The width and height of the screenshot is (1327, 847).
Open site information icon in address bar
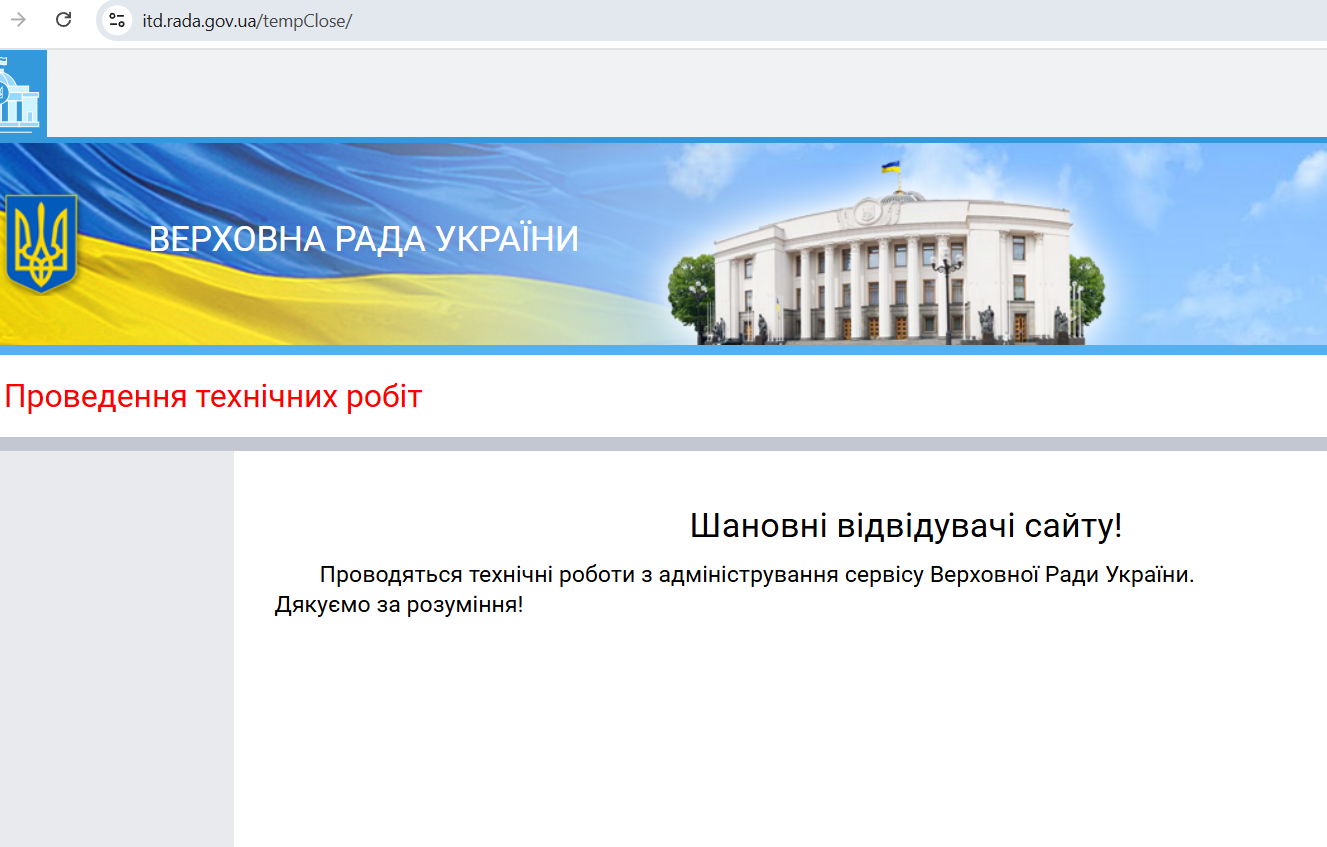pyautogui.click(x=117, y=20)
